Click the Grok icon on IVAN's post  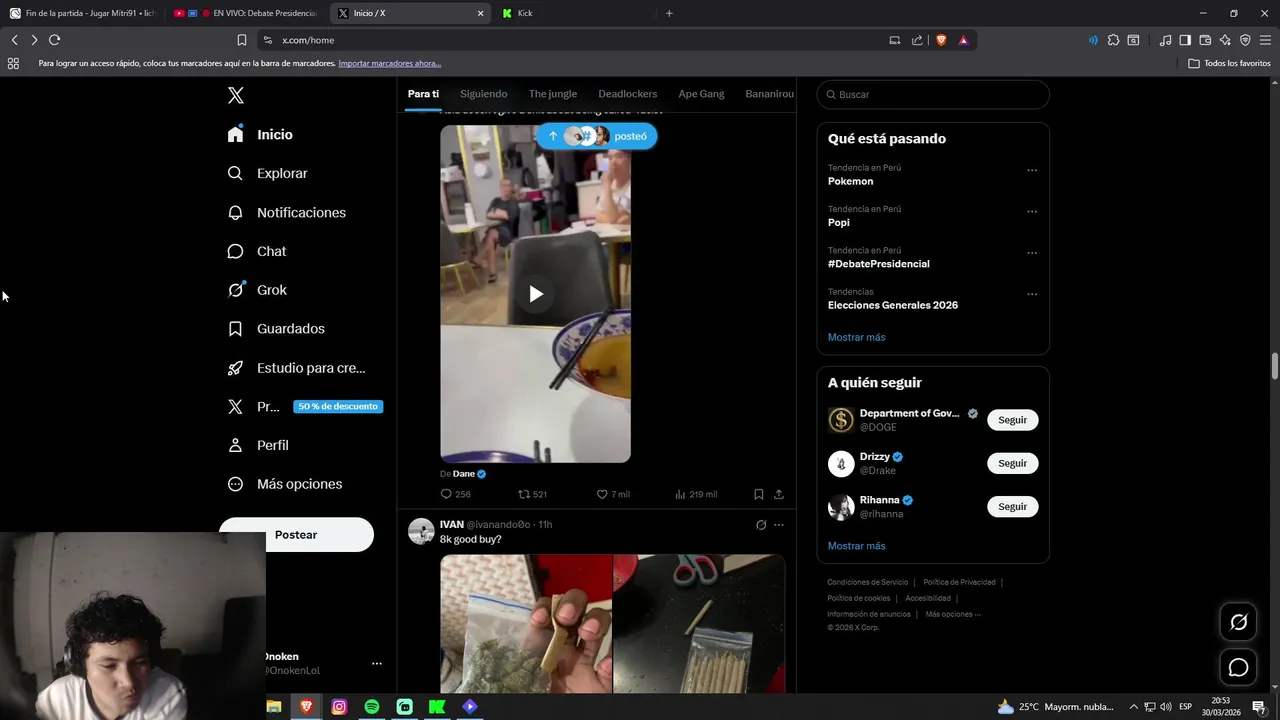(761, 525)
